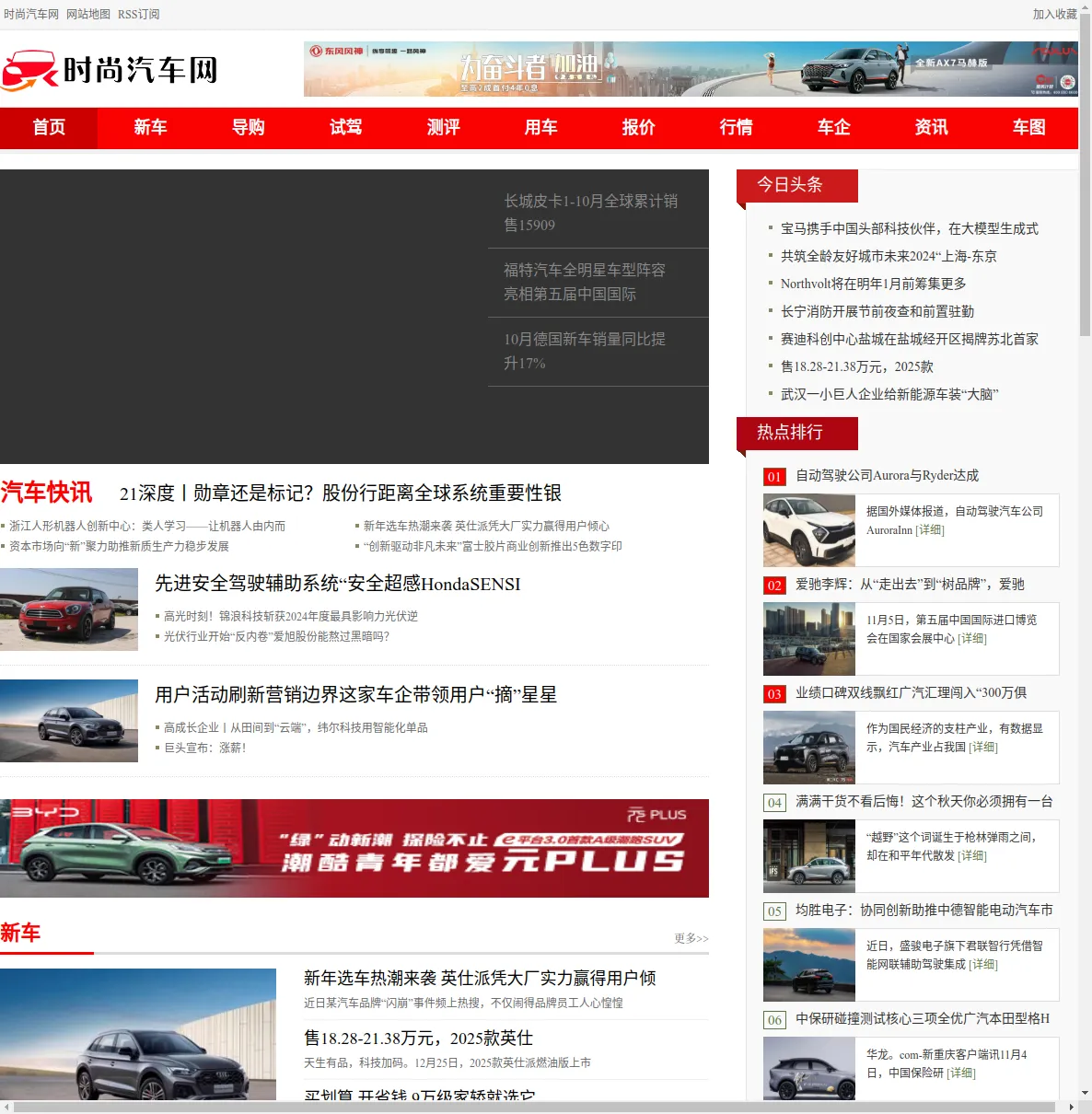1092x1114 pixels.
Task: Open ranked item 02 爱驰李辉
Action: click(910, 585)
